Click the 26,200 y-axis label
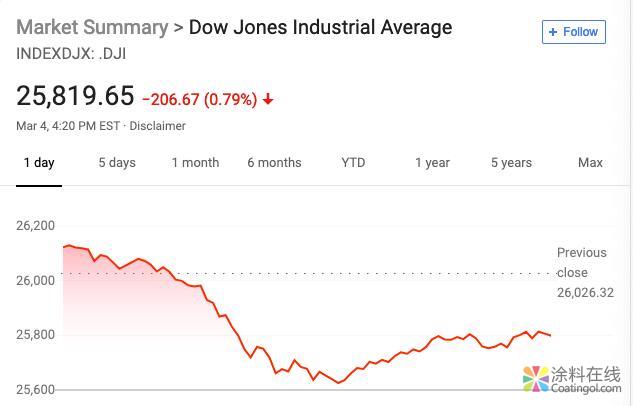The image size is (633, 406). pyautogui.click(x=36, y=226)
